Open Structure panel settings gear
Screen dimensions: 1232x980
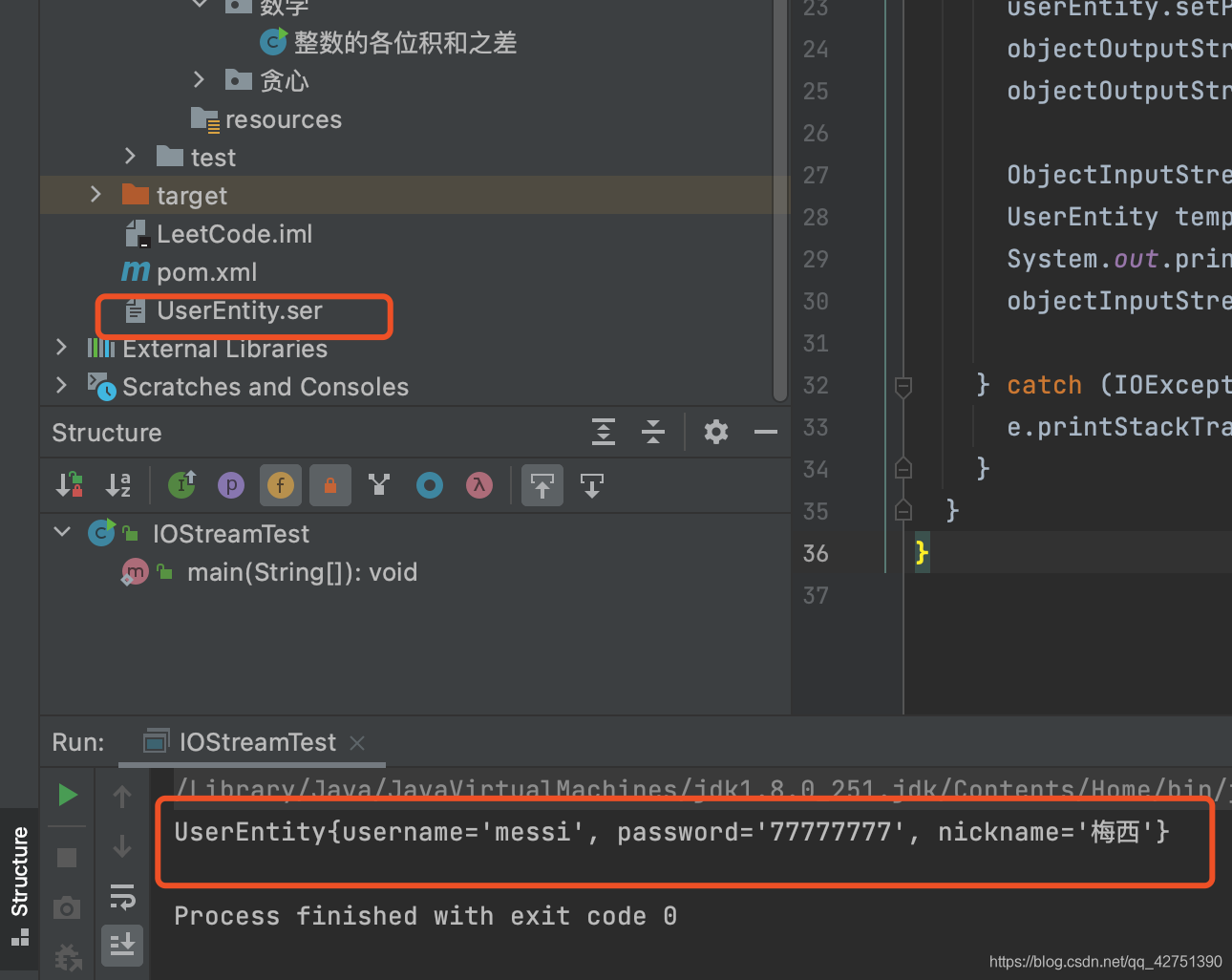[x=716, y=433]
